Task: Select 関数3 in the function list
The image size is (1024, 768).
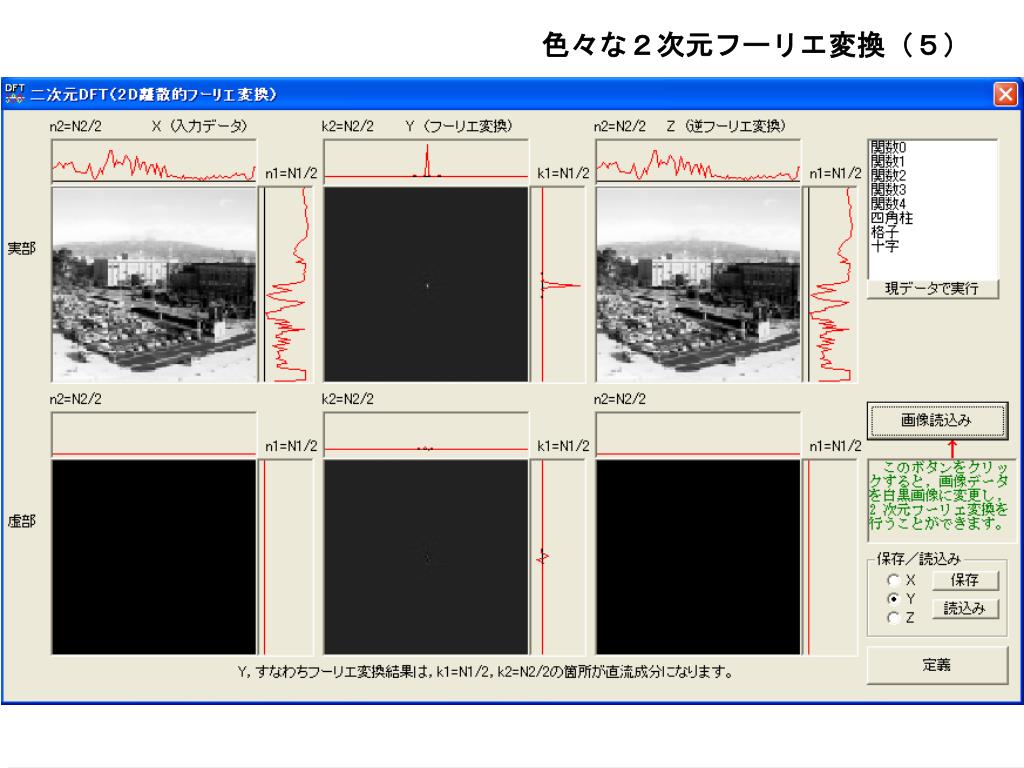Action: (888, 190)
